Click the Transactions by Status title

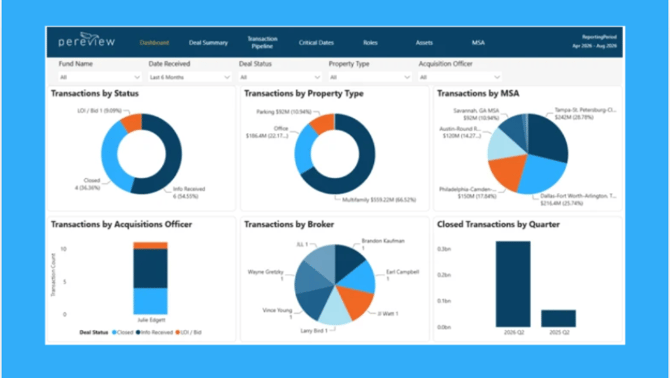click(95, 93)
